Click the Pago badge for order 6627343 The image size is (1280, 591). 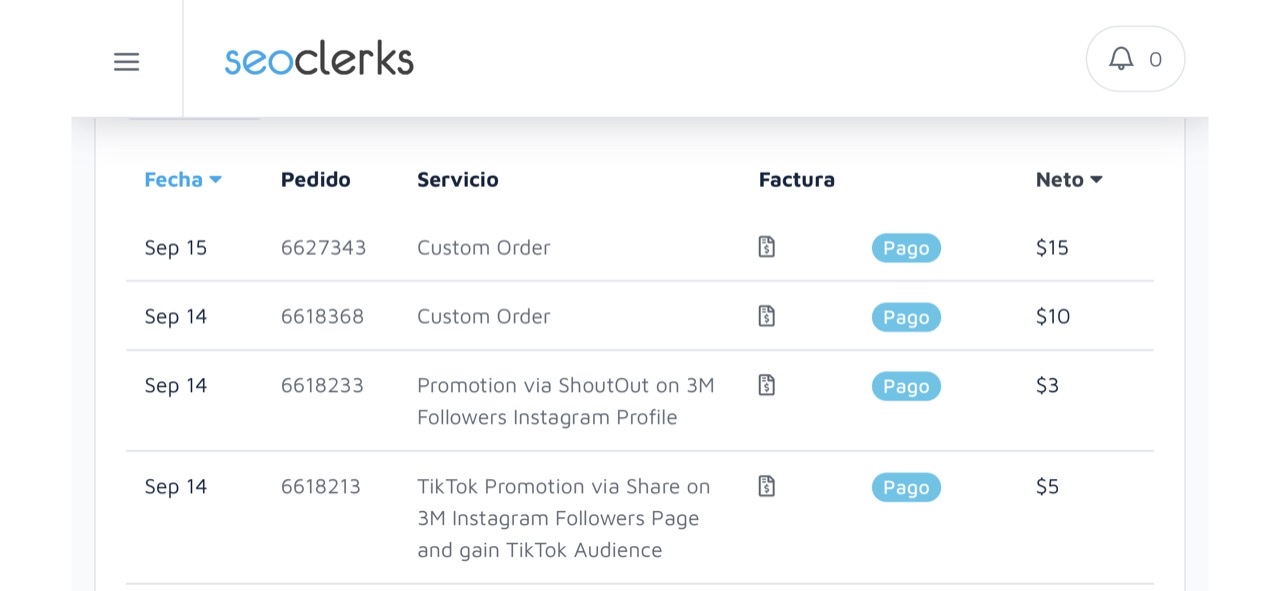pyautogui.click(x=906, y=248)
